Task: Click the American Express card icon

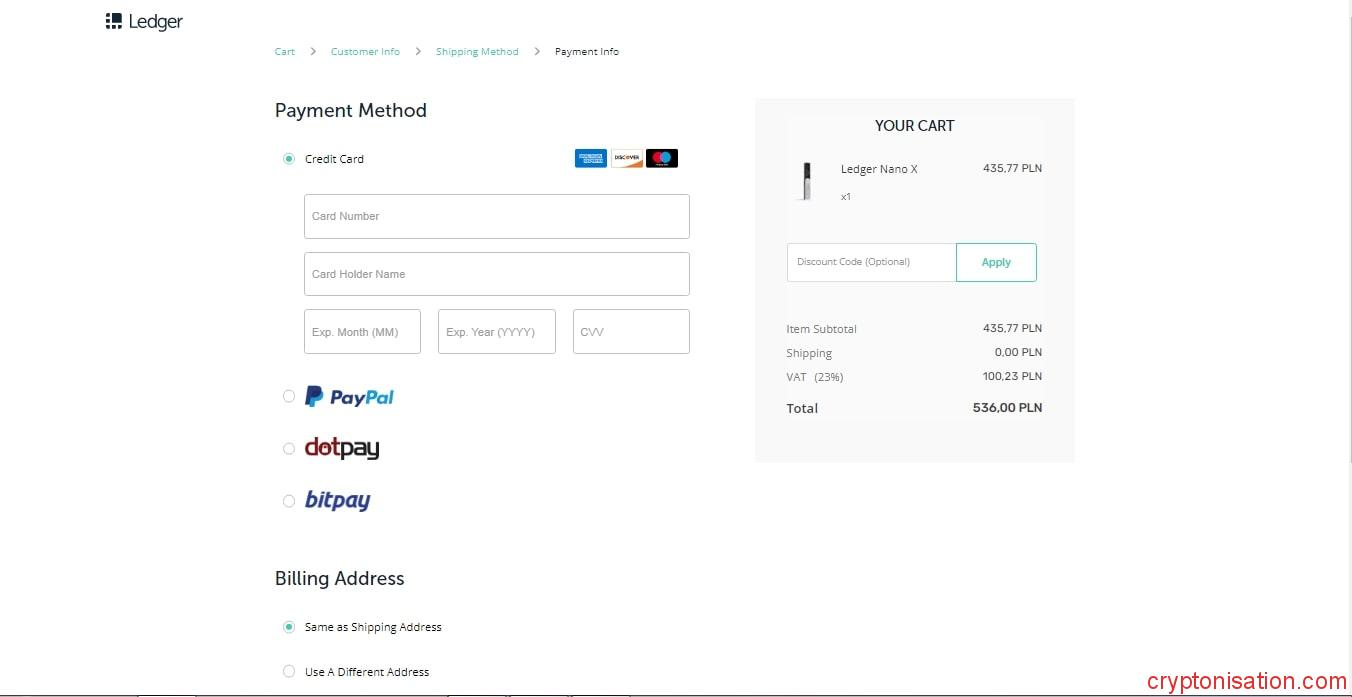Action: (x=590, y=158)
